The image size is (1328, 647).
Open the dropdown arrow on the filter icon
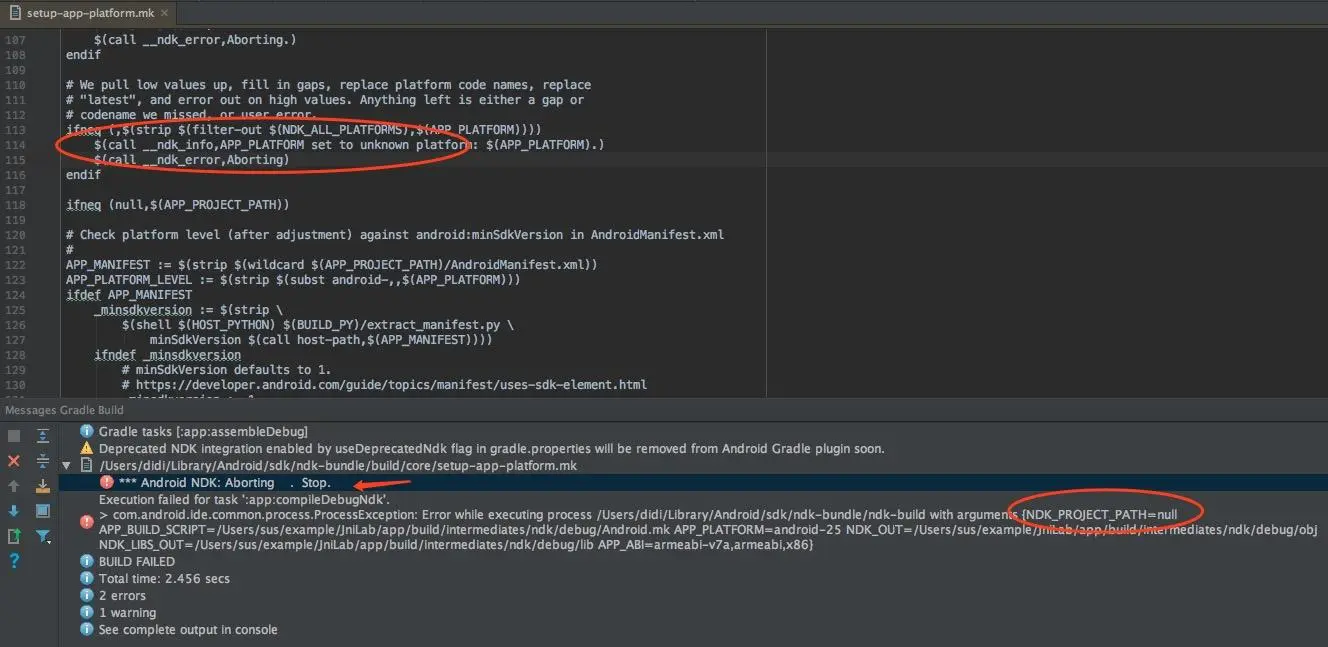(x=48, y=541)
